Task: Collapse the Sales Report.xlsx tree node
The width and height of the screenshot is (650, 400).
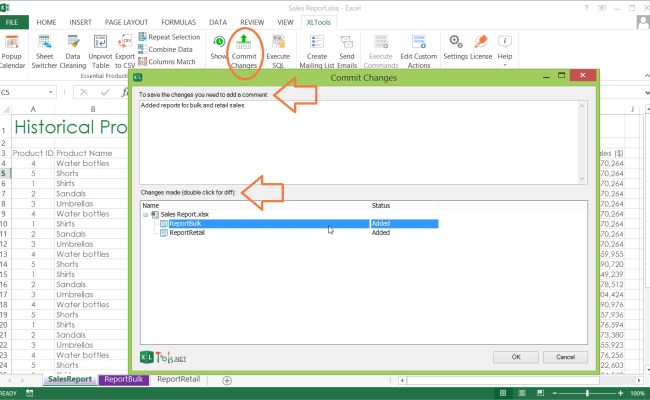Action: (146, 215)
